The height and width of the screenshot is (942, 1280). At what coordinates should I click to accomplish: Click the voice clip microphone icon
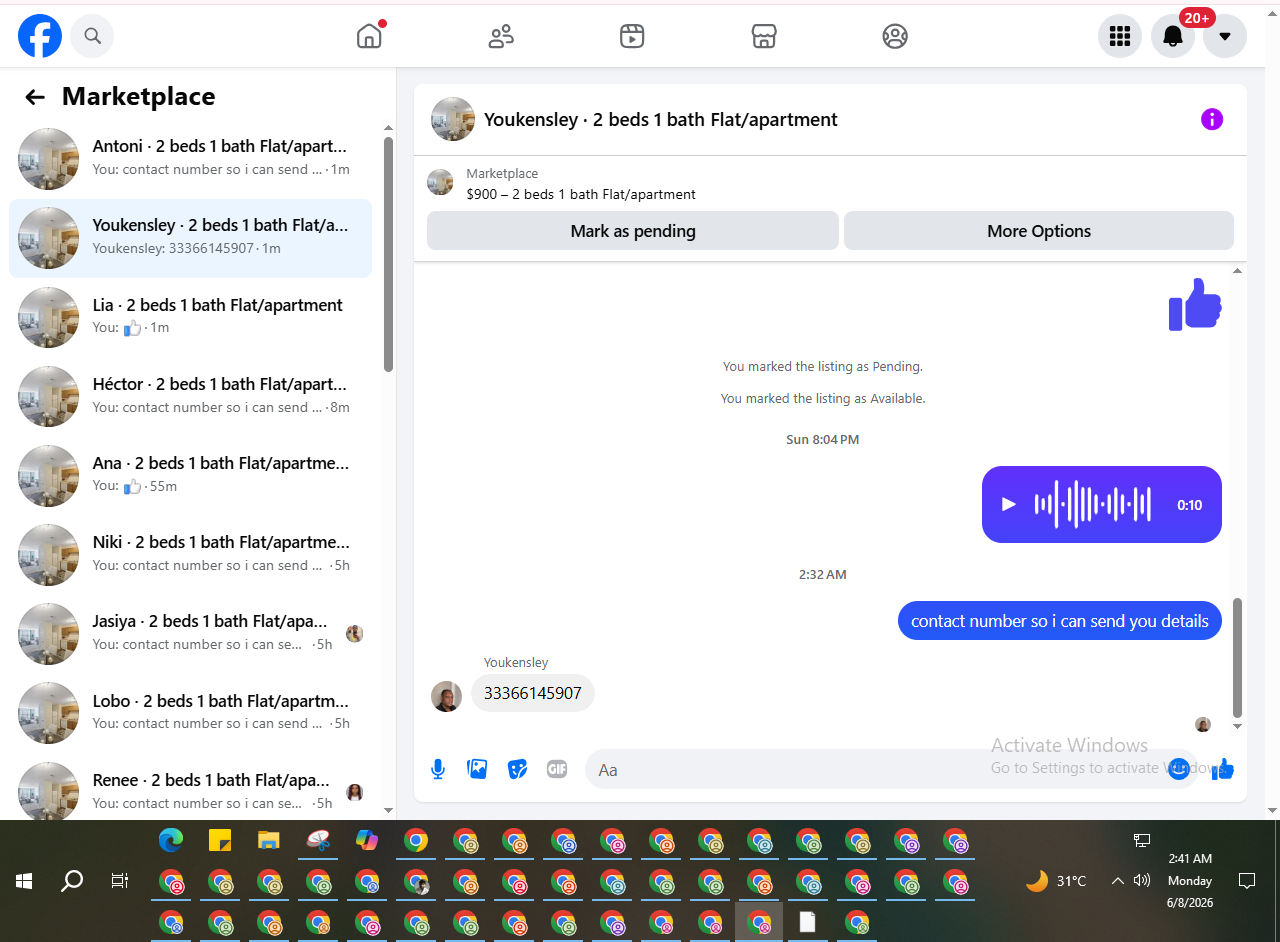pyautogui.click(x=438, y=769)
